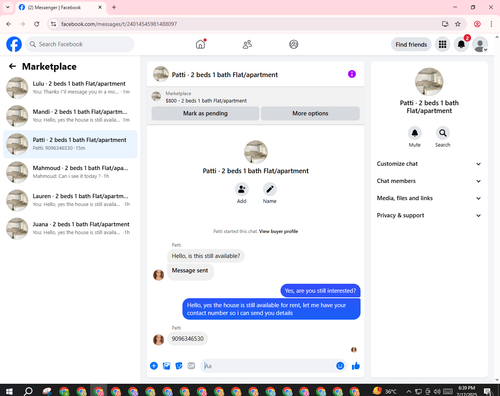
Task: Open a new browser tab
Action: click(114, 7)
